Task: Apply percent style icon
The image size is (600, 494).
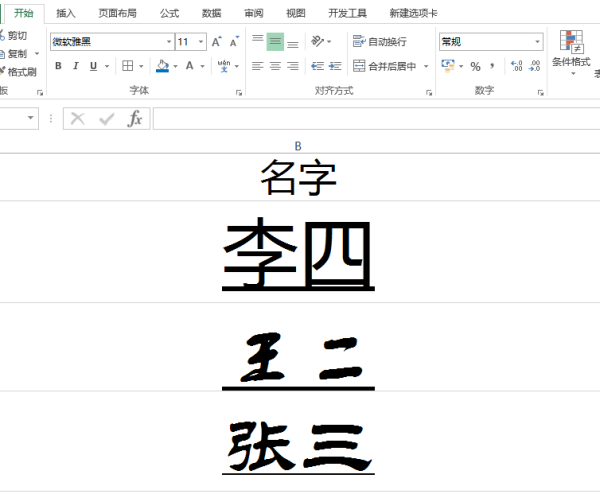Action: (x=475, y=66)
